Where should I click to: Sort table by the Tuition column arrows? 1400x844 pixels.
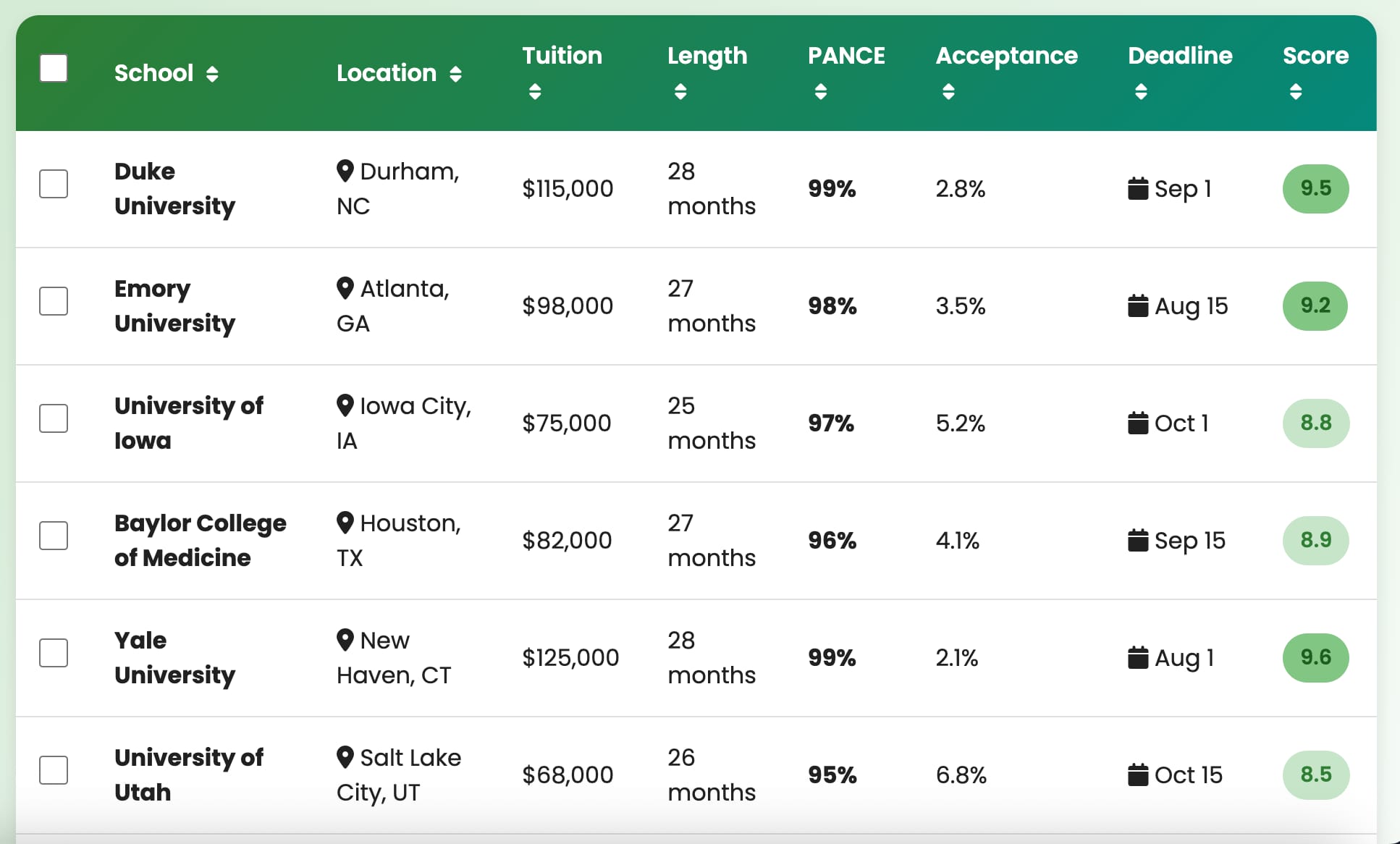[535, 91]
